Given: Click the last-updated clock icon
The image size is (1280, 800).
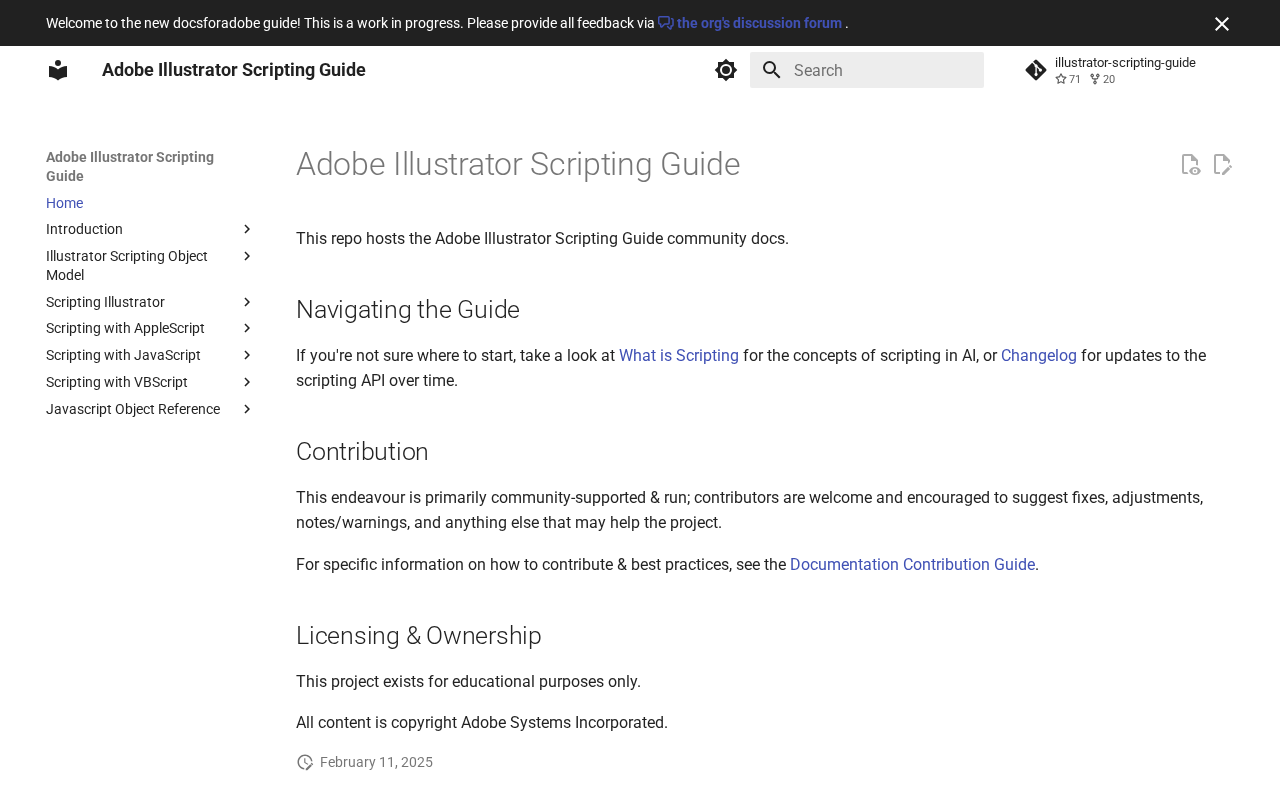Looking at the screenshot, I should click(x=305, y=762).
